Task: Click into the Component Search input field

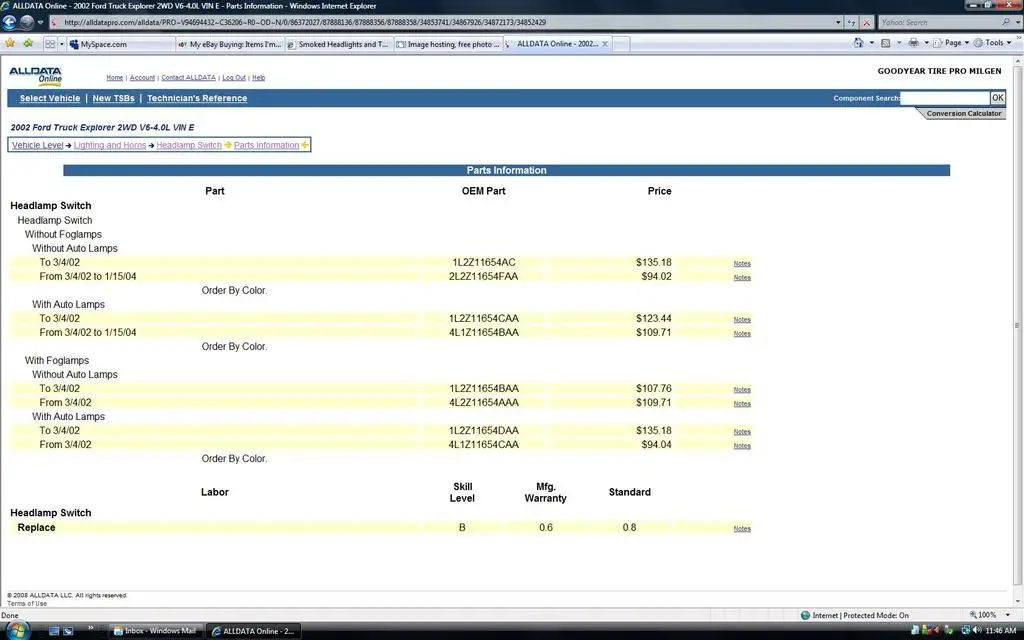Action: click(x=945, y=98)
